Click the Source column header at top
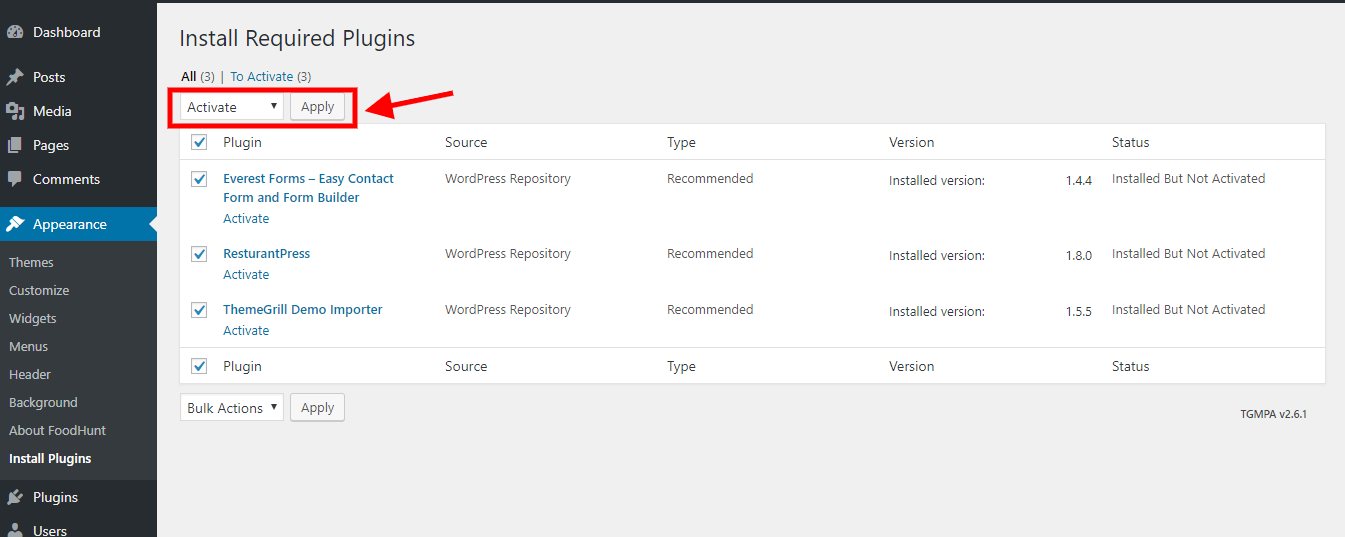The image size is (1345, 537). click(x=466, y=142)
